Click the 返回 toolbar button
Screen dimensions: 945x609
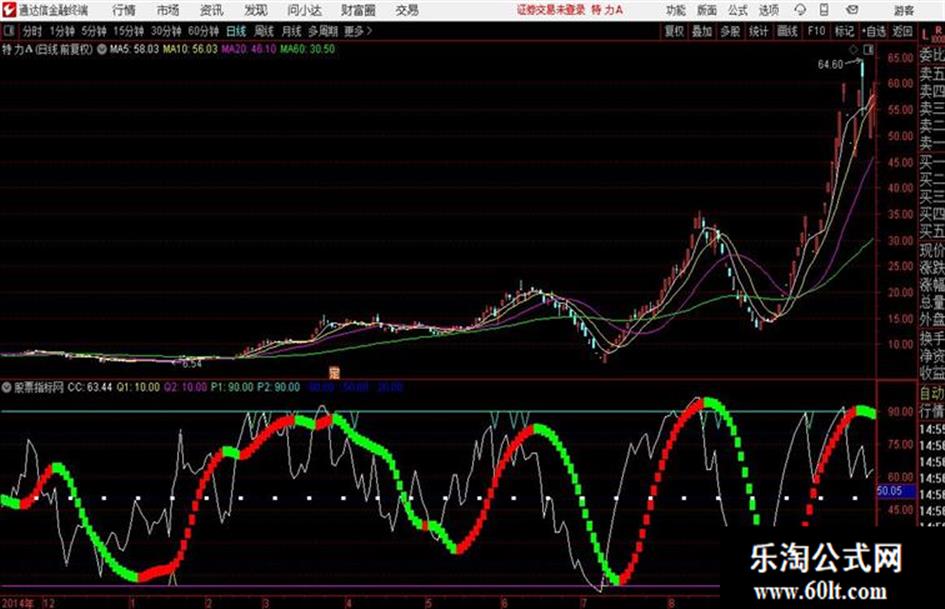(902, 31)
